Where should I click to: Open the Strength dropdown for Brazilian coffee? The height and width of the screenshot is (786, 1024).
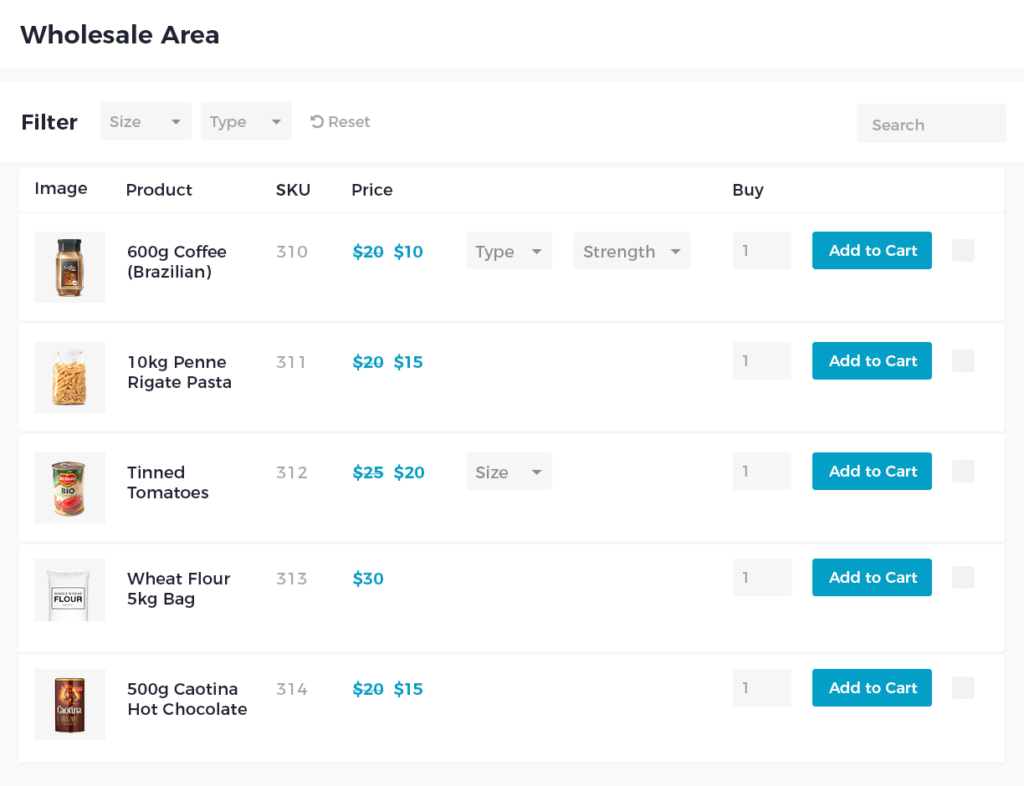click(631, 251)
